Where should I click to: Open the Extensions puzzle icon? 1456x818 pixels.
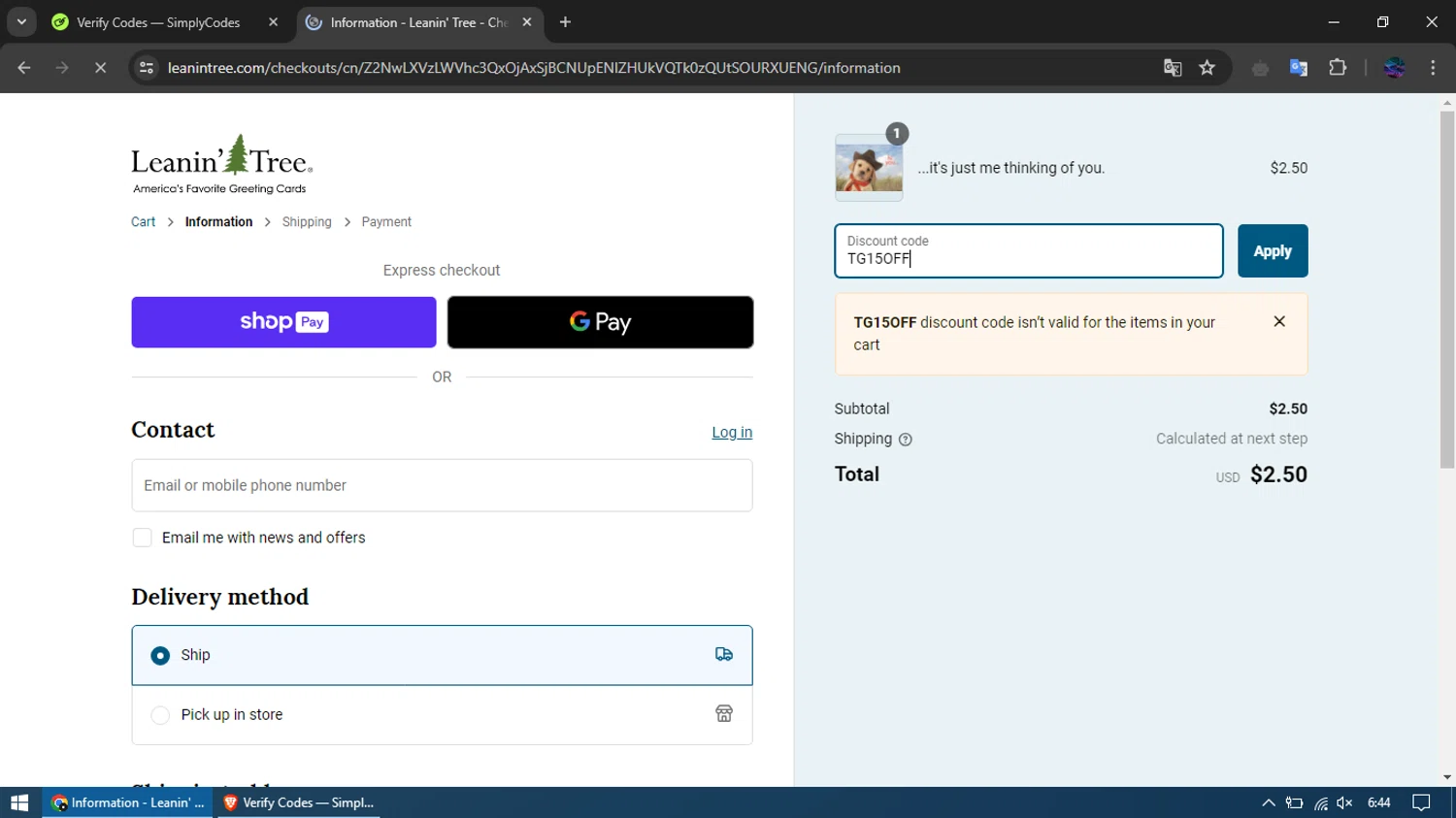coord(1338,68)
